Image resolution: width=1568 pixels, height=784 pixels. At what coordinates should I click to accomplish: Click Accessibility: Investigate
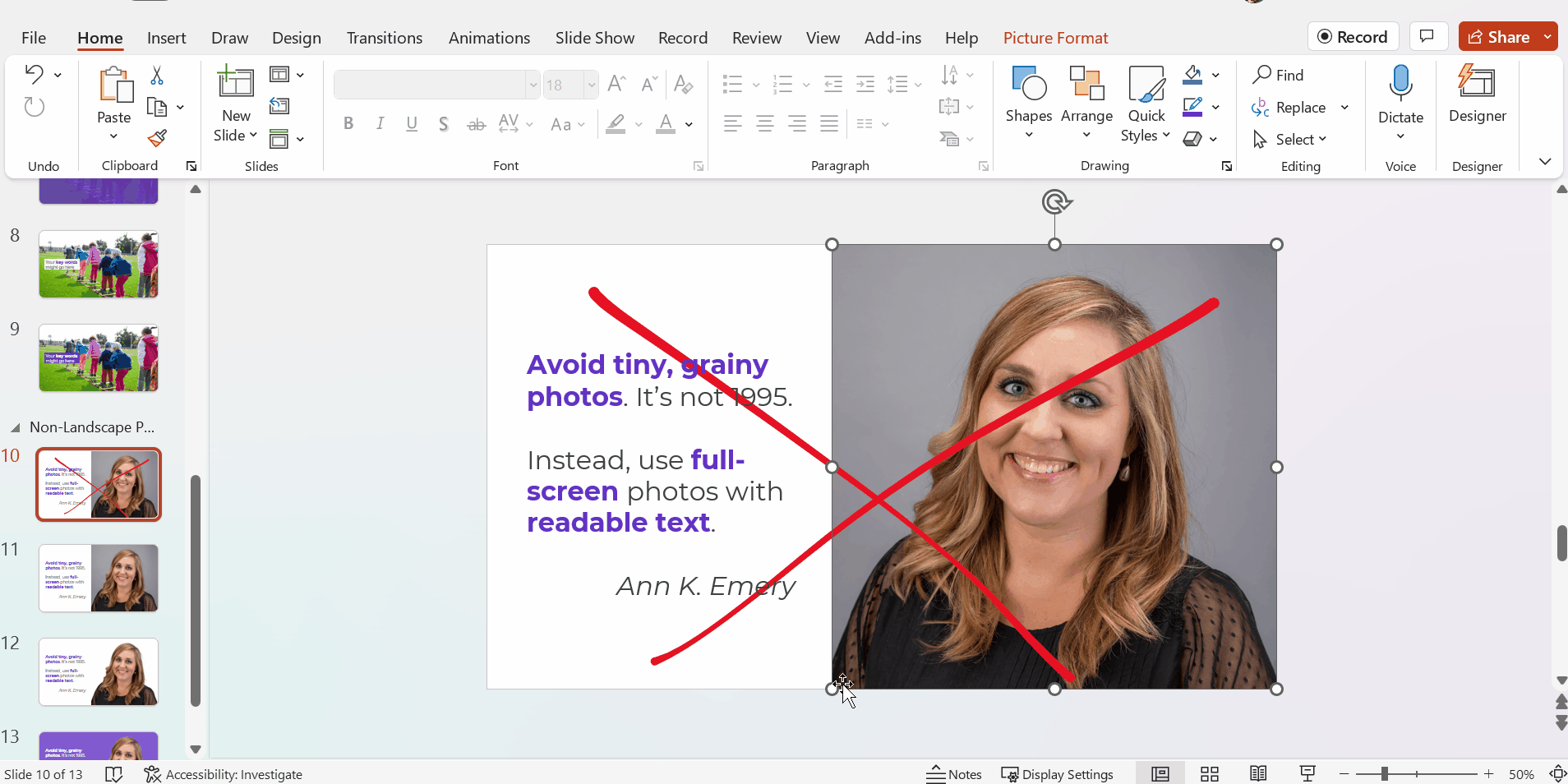tap(223, 774)
